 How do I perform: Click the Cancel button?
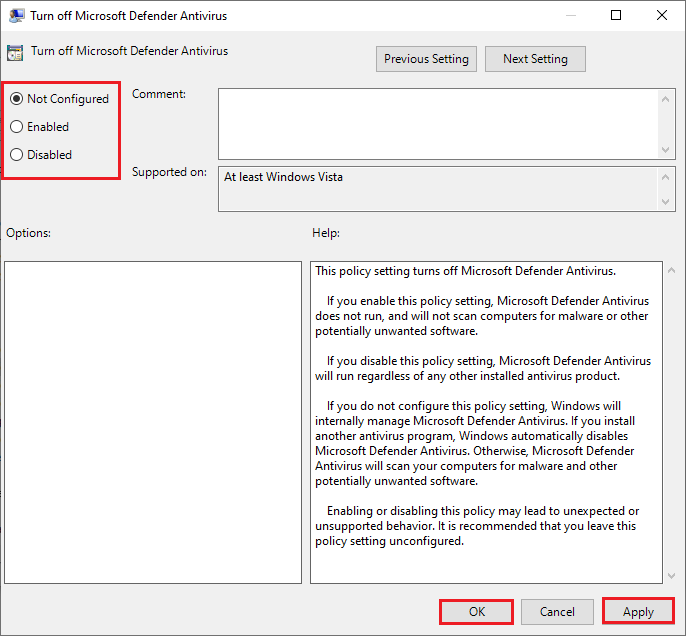[557, 611]
